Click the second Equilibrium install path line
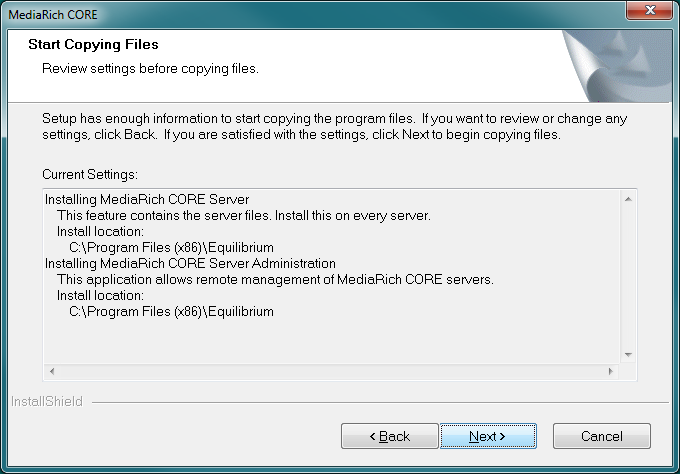 tap(171, 311)
